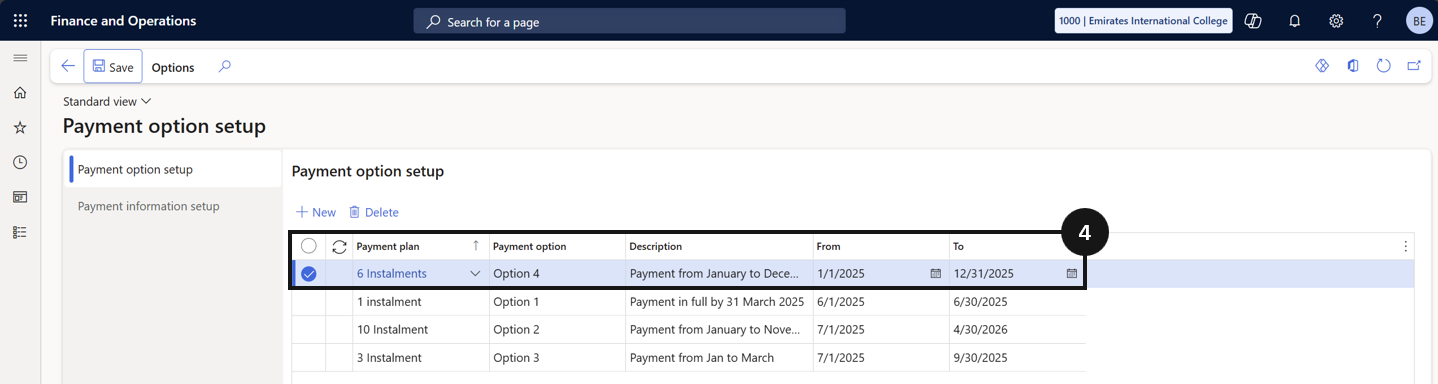Click the 9/30/2025 To date cell

pos(1017,358)
